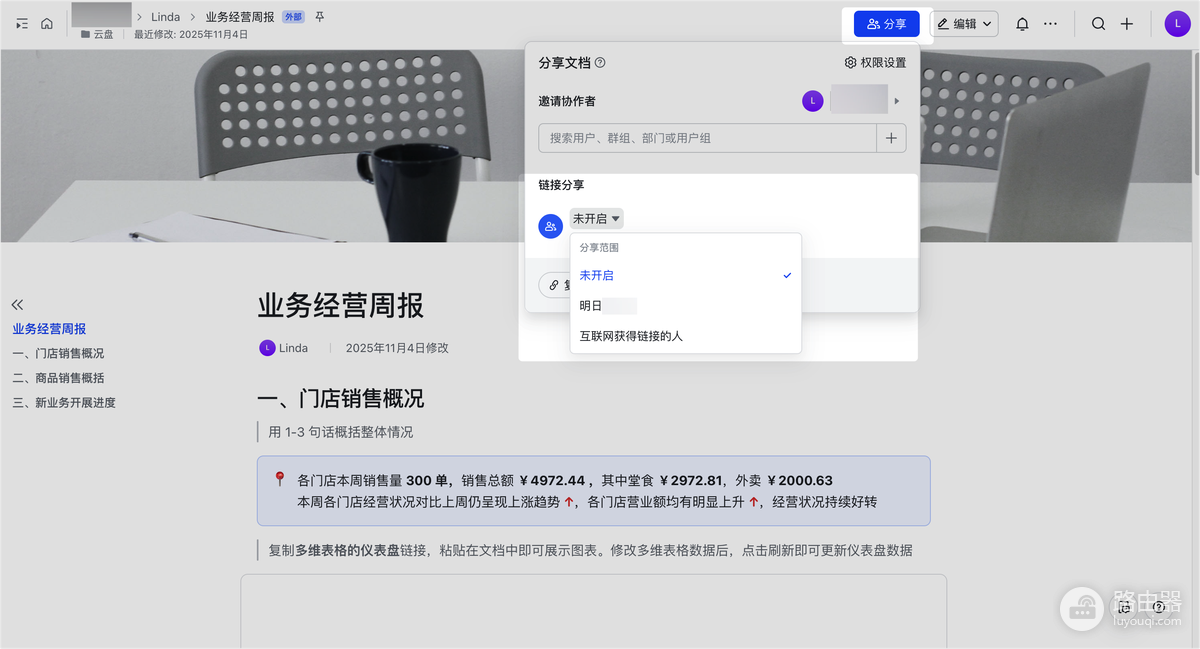This screenshot has height=649, width=1200.
Task: Jump to 一、门店销售概况 in outline
Action: 58,353
